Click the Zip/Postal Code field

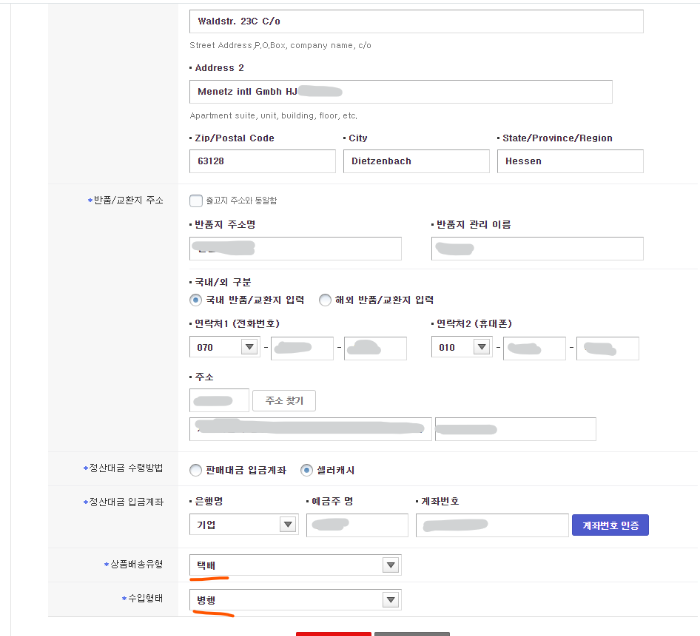(x=262, y=161)
